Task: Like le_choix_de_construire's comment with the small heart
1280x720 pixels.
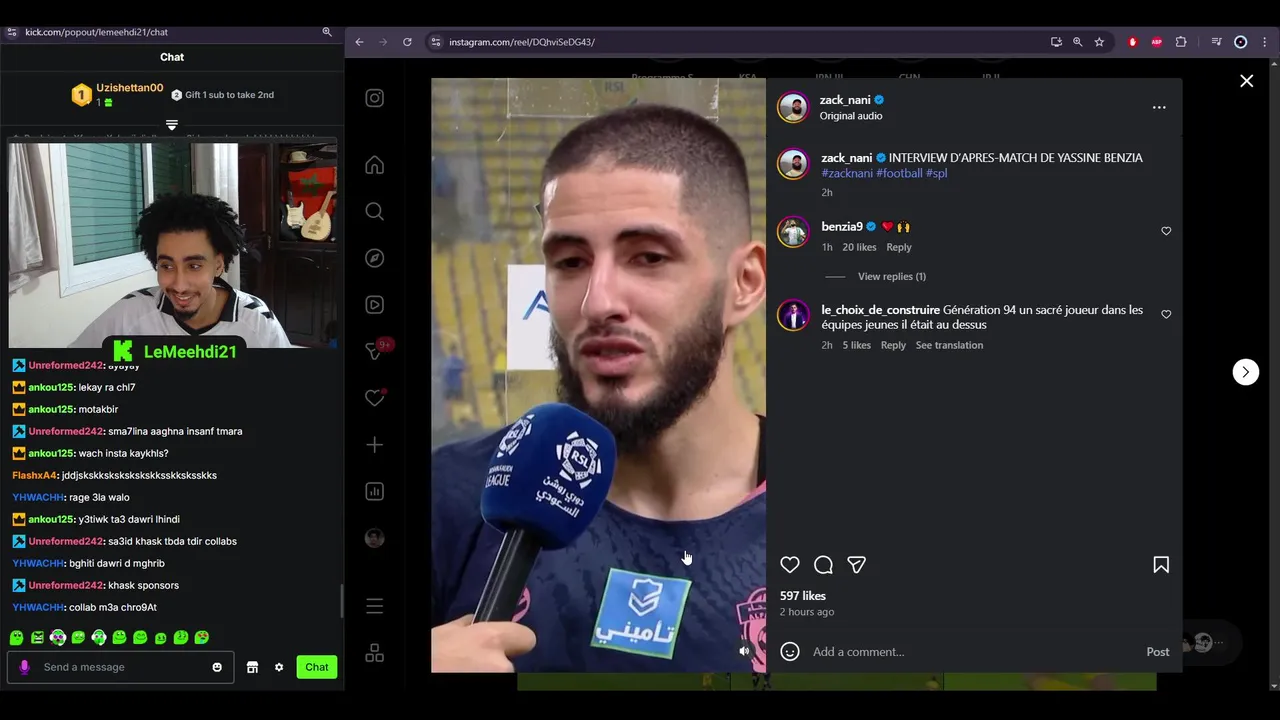Action: click(x=1166, y=314)
